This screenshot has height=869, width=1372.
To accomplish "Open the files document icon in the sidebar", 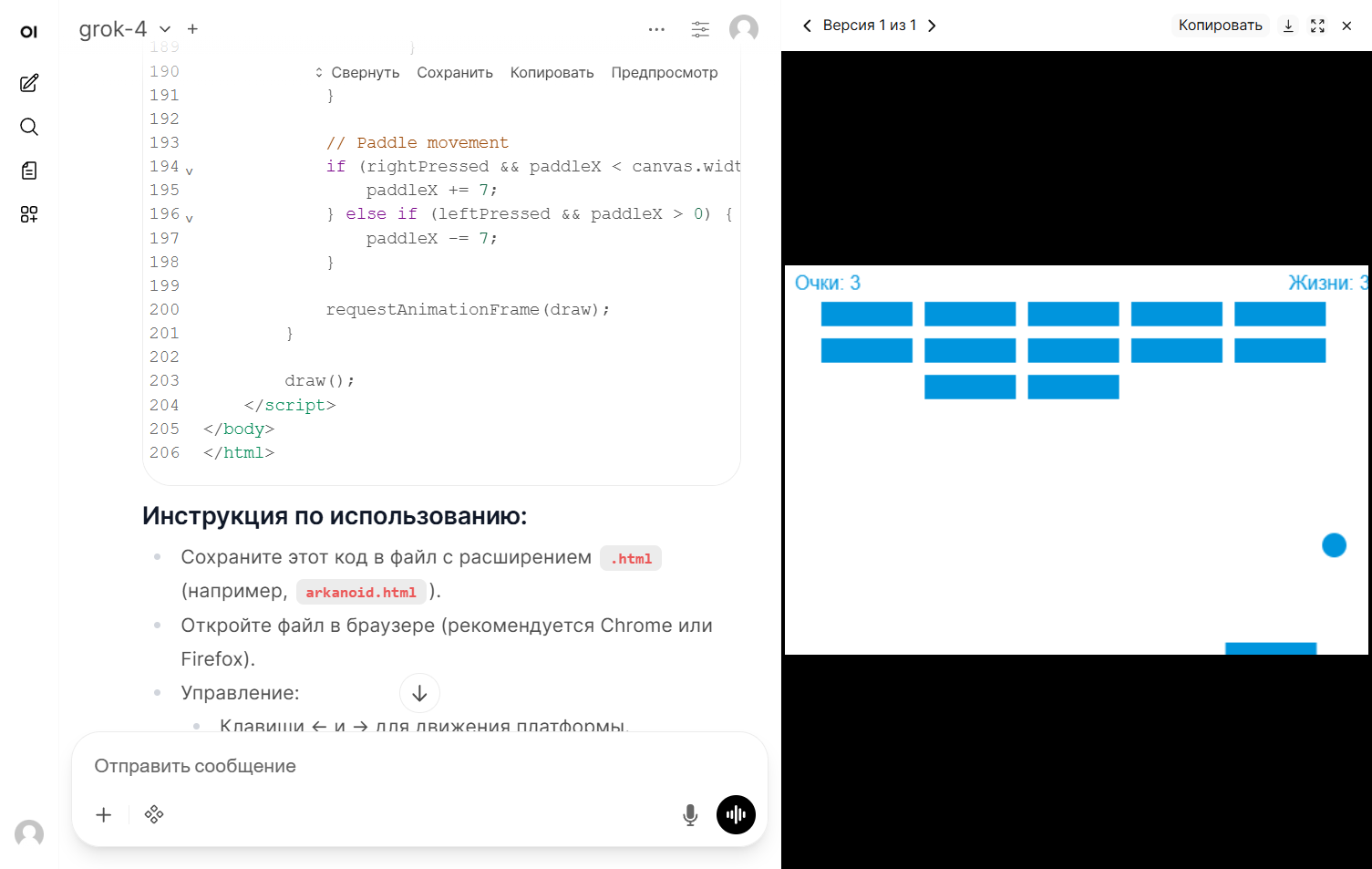I will (28, 171).
